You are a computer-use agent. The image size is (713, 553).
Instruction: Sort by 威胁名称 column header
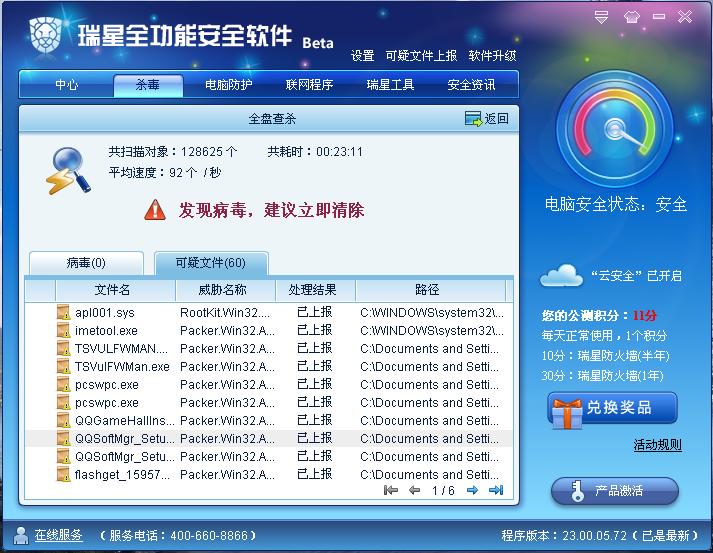[x=226, y=290]
